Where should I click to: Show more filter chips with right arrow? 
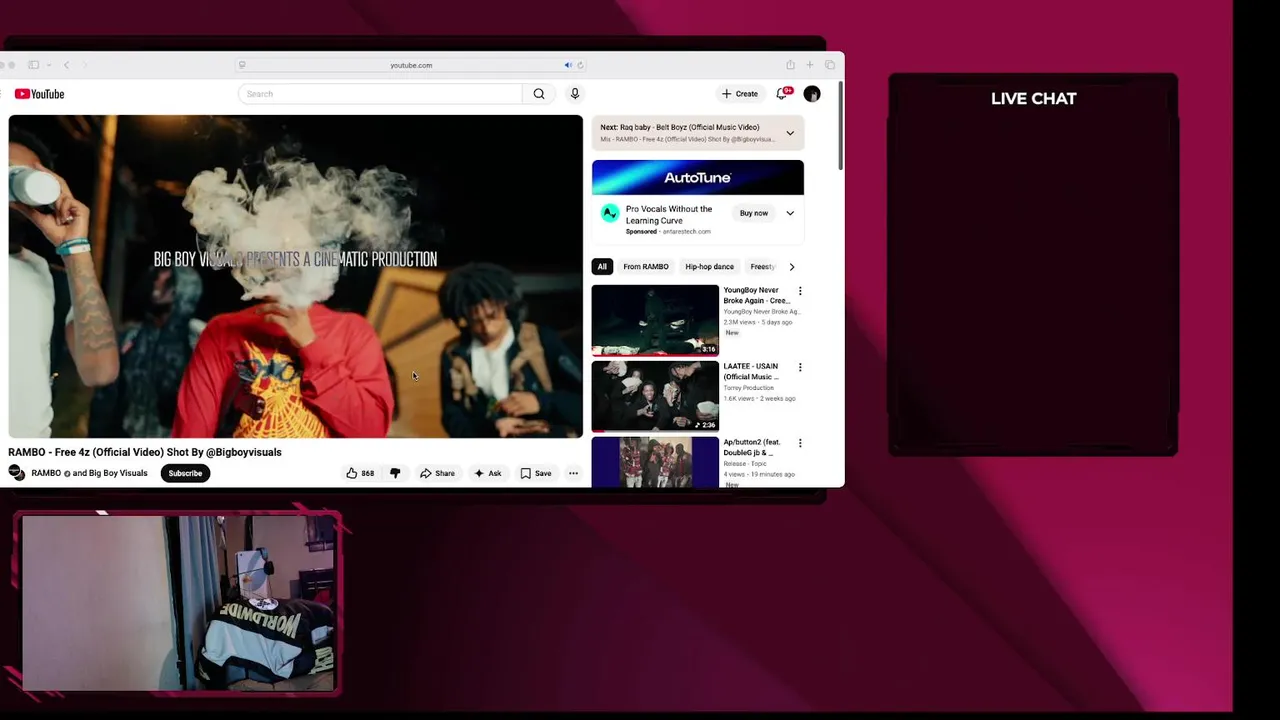point(792,267)
